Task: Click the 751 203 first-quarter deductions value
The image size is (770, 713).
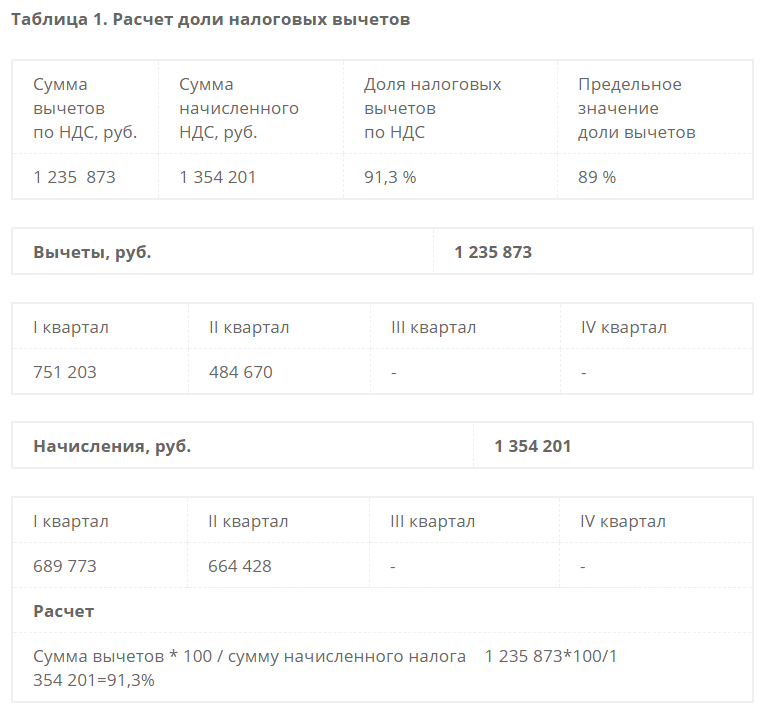Action: (65, 372)
